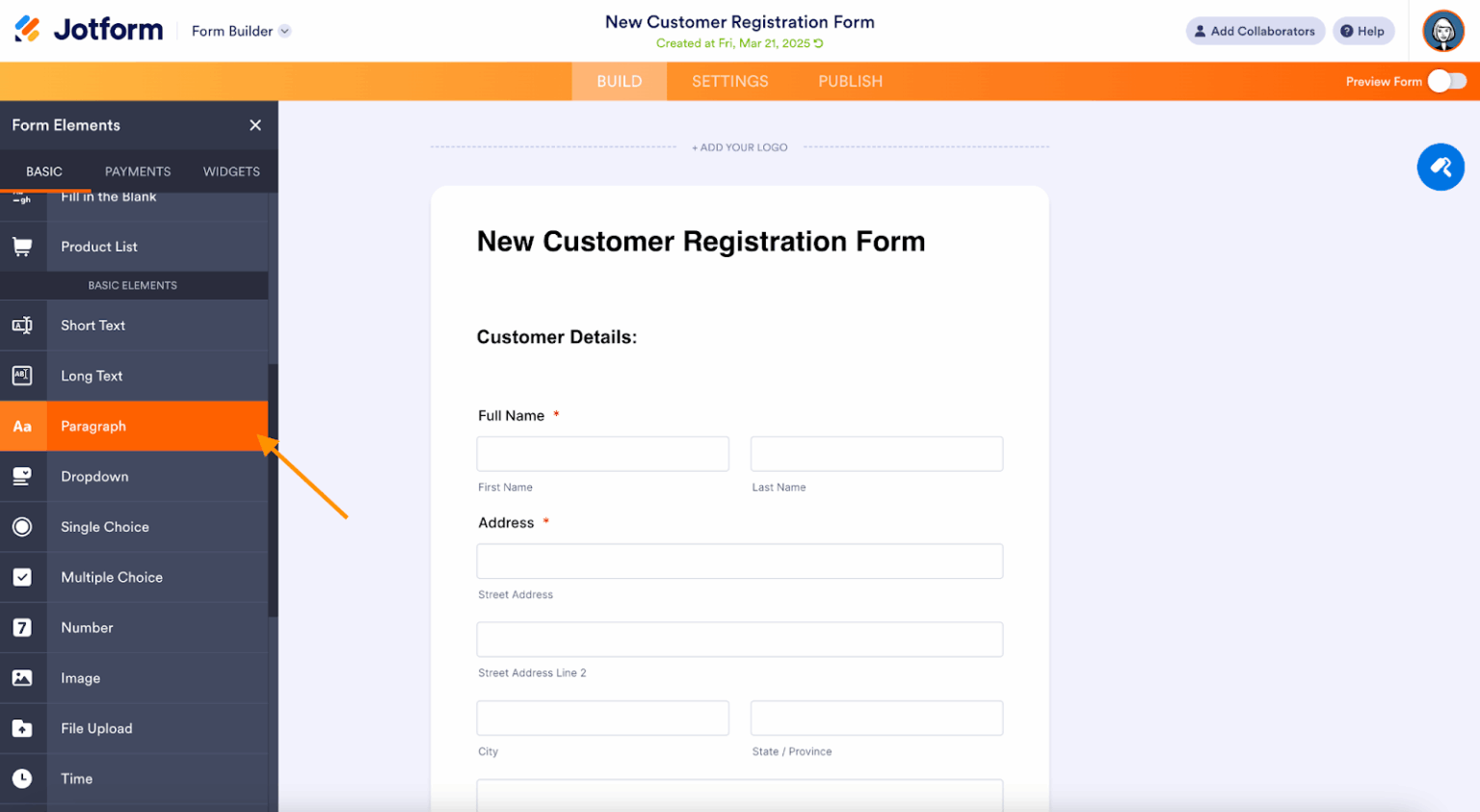Click the Add Collaborators button

click(1255, 30)
